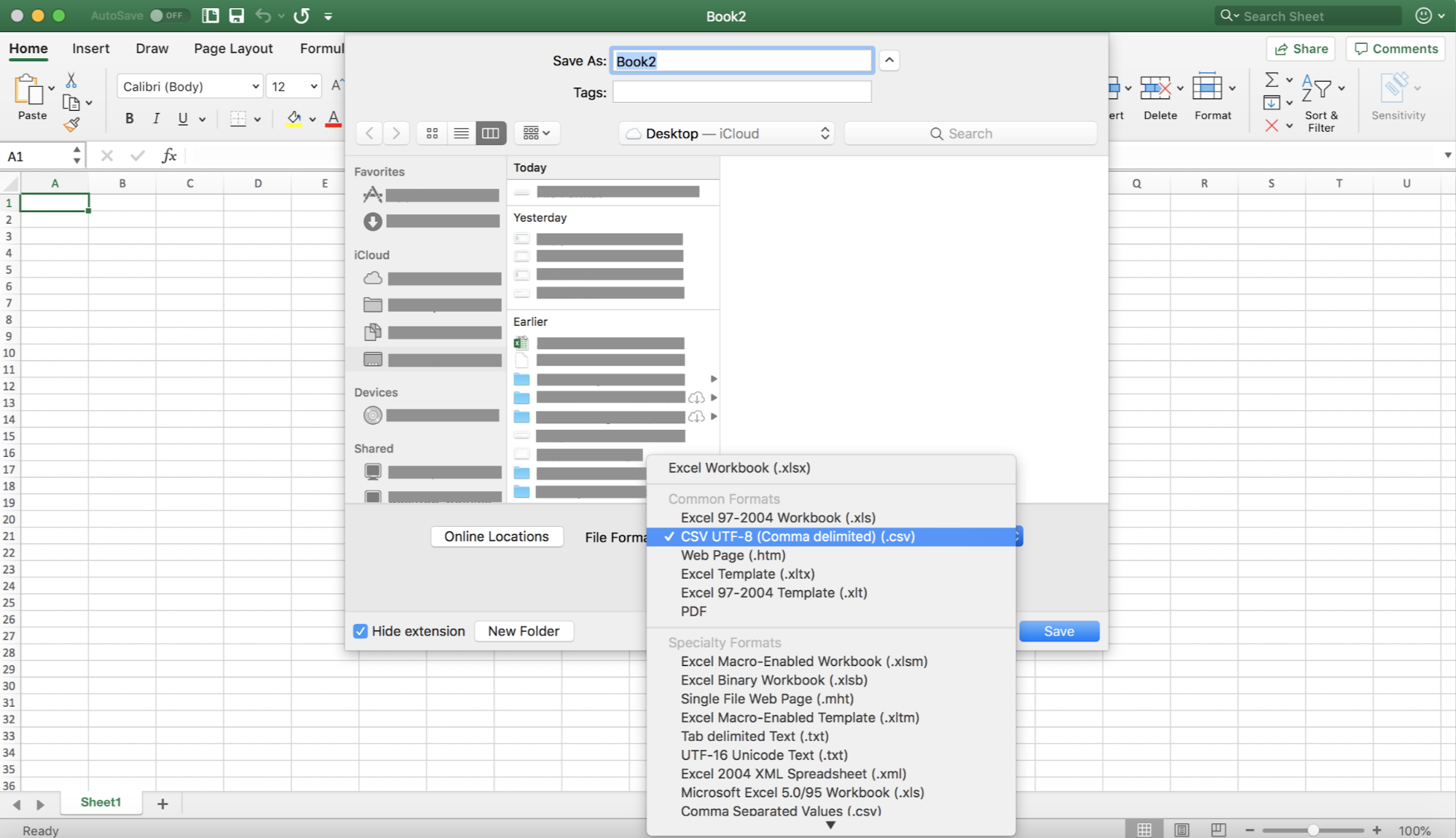Open the Paste options dropdown arrow
Image resolution: width=1456 pixels, height=838 pixels.
[x=52, y=88]
